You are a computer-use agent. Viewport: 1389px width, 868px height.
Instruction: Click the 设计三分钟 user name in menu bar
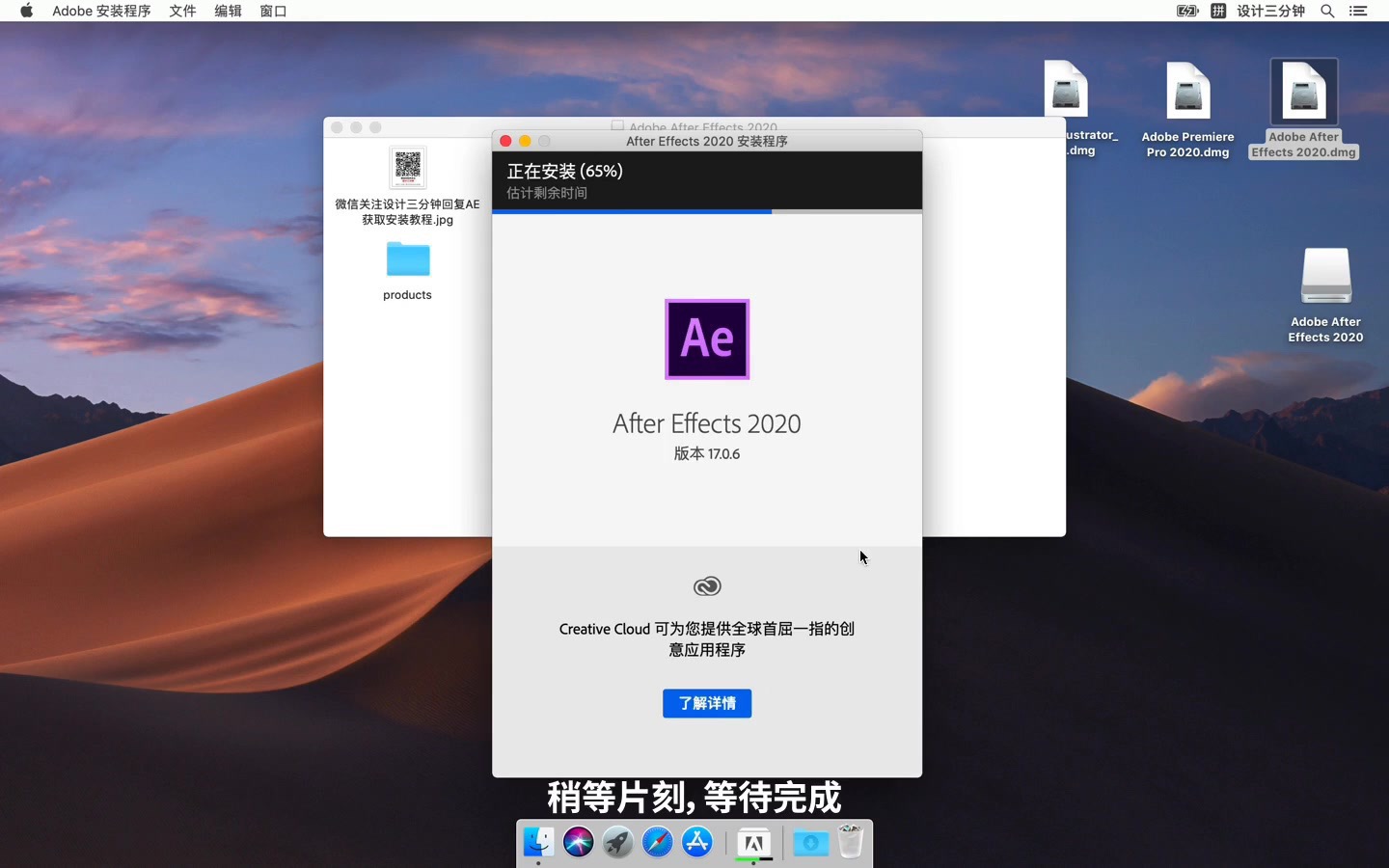(1270, 11)
